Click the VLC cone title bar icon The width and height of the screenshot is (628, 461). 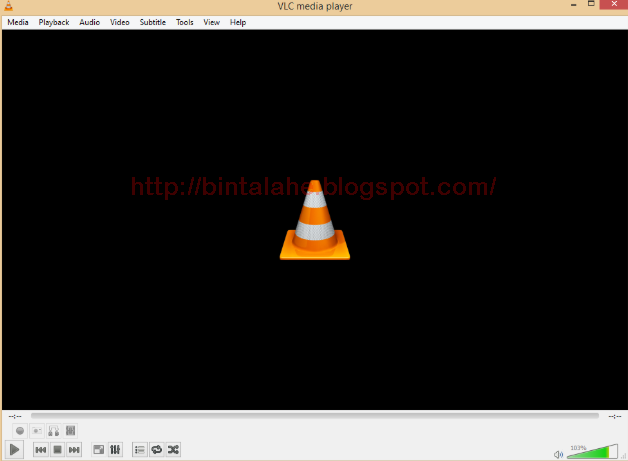(x=8, y=6)
